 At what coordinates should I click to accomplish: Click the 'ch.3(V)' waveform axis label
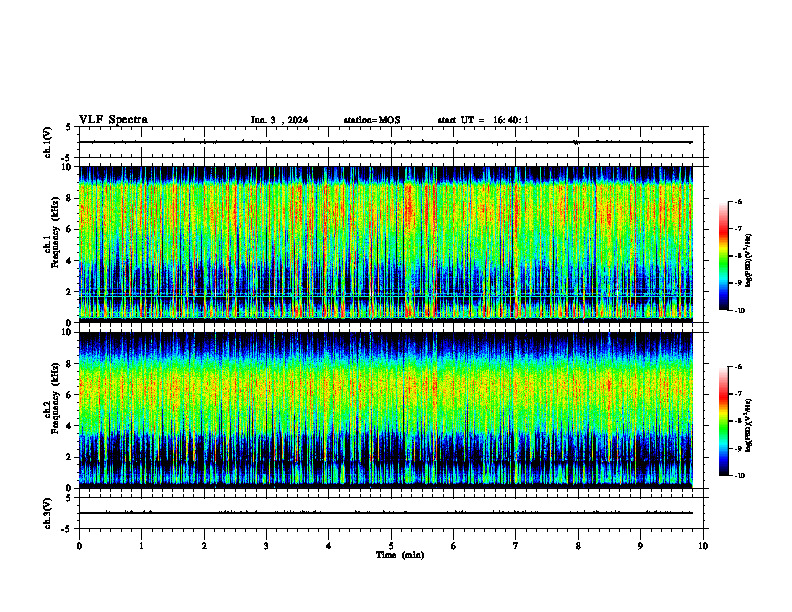click(x=47, y=513)
